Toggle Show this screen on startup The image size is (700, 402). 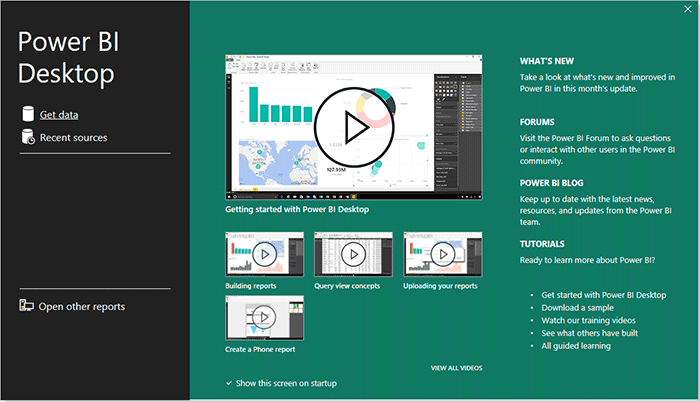tap(231, 383)
